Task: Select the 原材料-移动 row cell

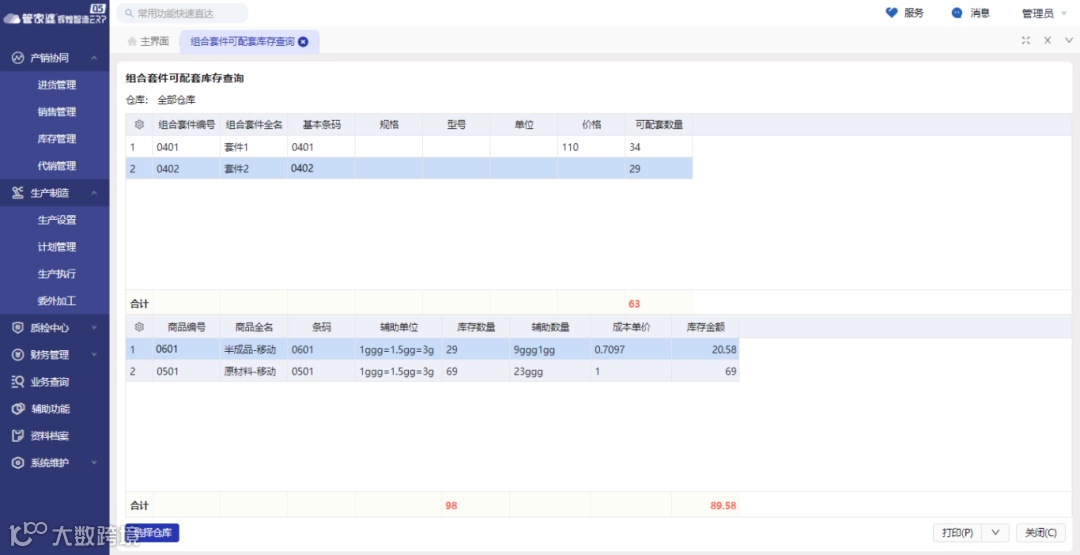Action: click(253, 371)
